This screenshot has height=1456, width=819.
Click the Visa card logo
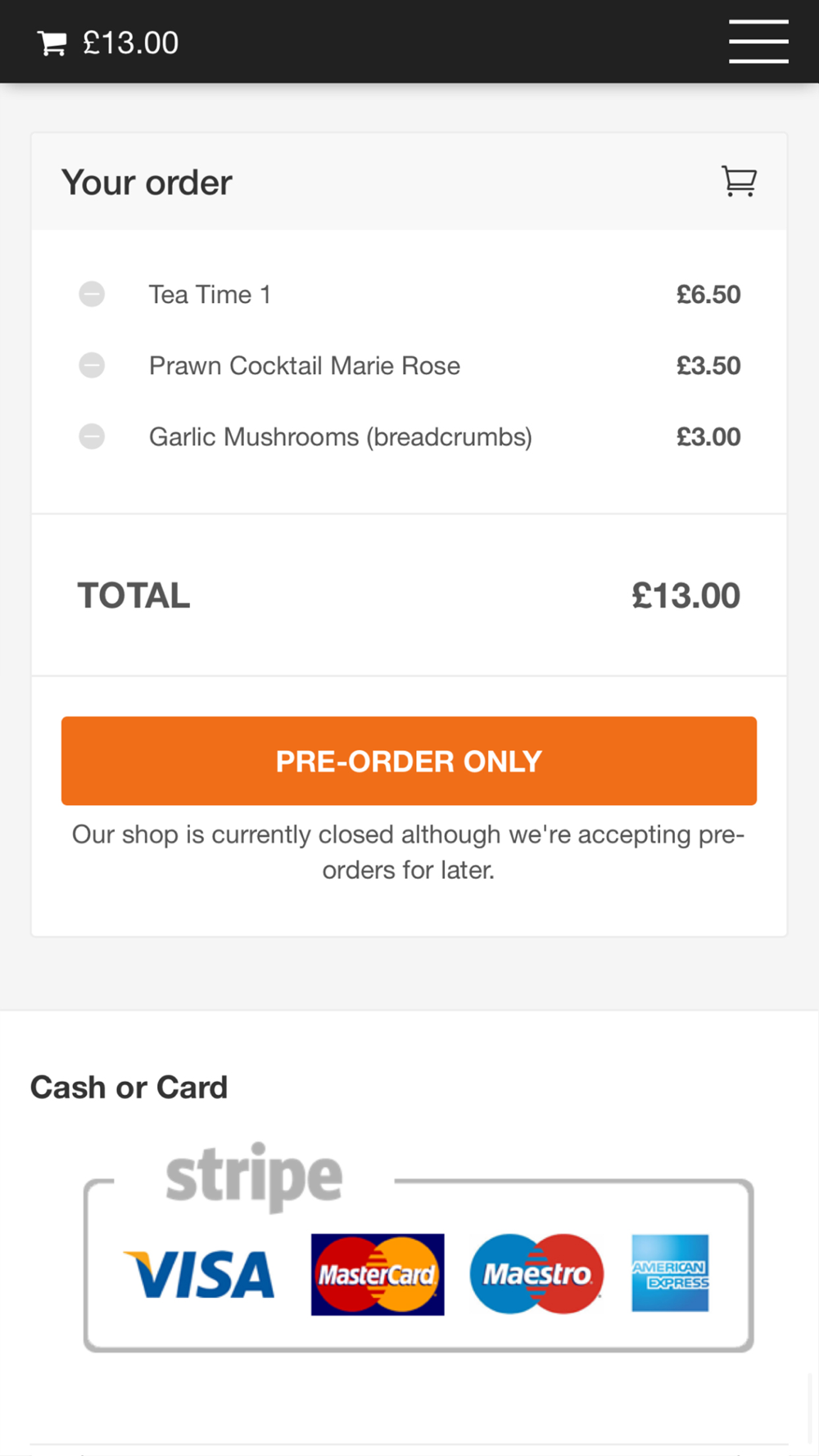[x=199, y=1274]
